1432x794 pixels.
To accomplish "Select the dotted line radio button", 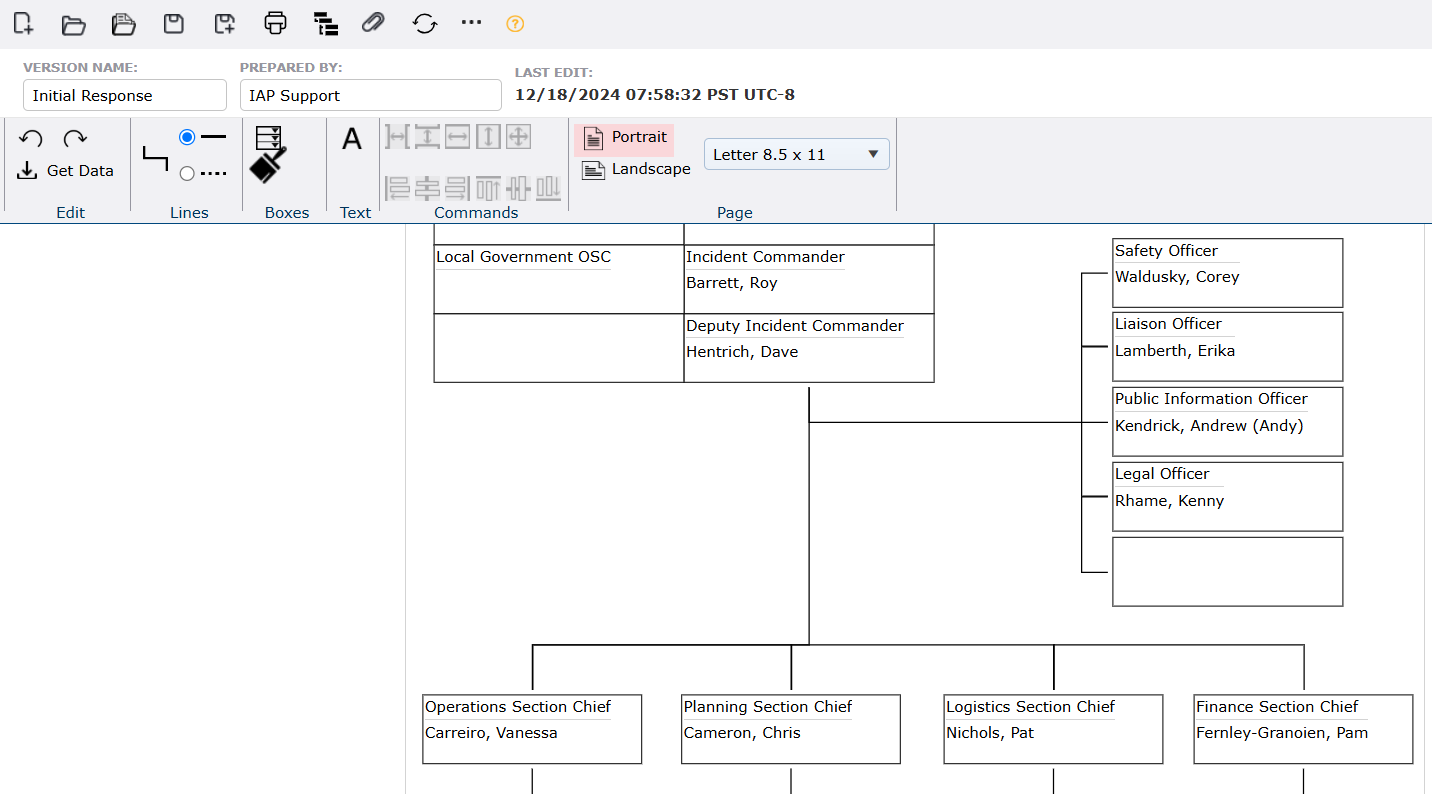I will pyautogui.click(x=187, y=174).
